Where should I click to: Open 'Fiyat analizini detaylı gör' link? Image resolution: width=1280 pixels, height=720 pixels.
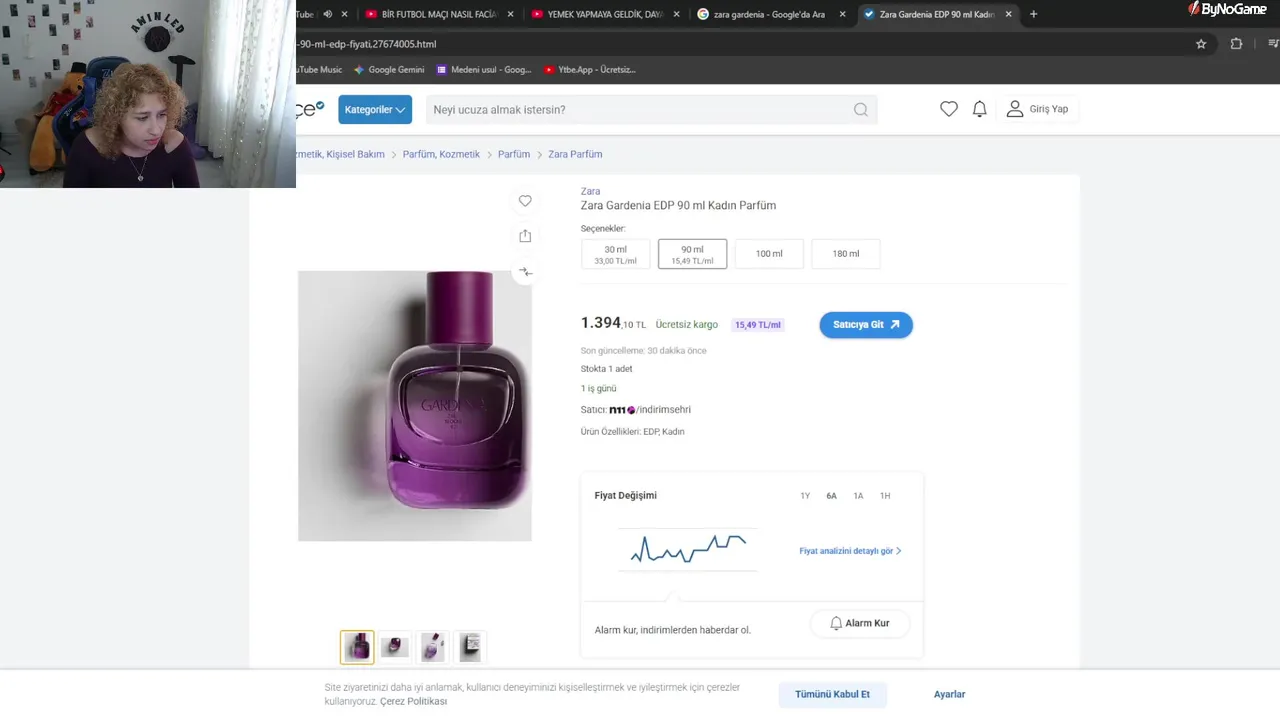coord(850,551)
